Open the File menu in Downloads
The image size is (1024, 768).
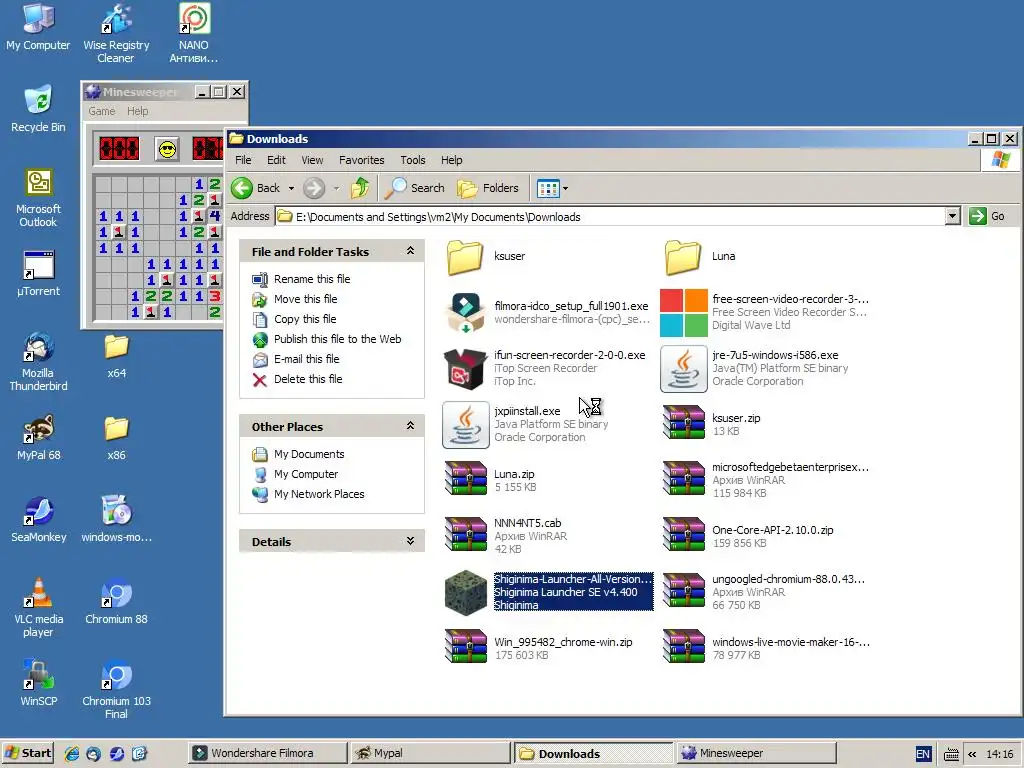pos(243,160)
